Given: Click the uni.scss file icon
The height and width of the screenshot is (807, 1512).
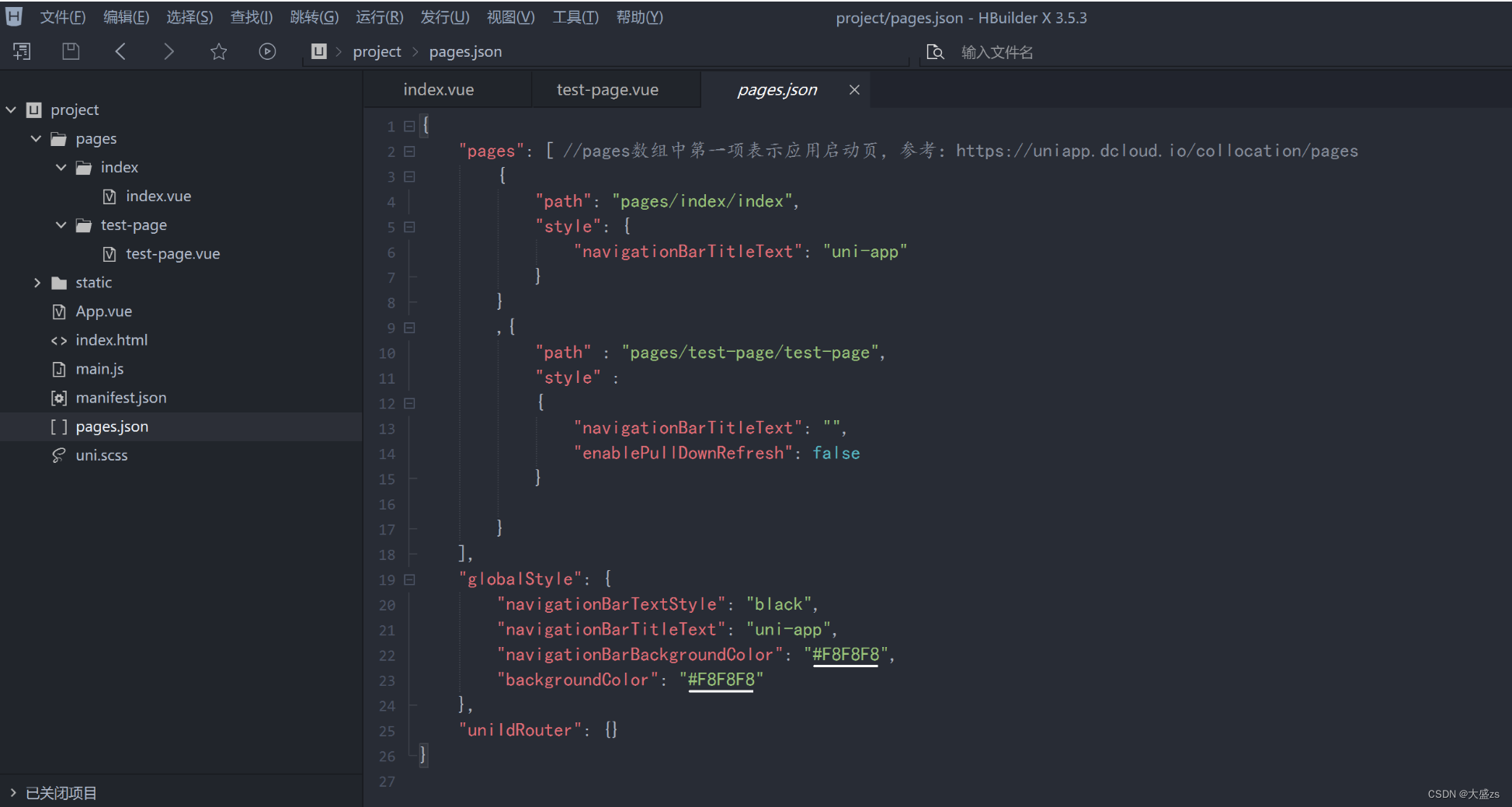Looking at the screenshot, I should [x=59, y=455].
